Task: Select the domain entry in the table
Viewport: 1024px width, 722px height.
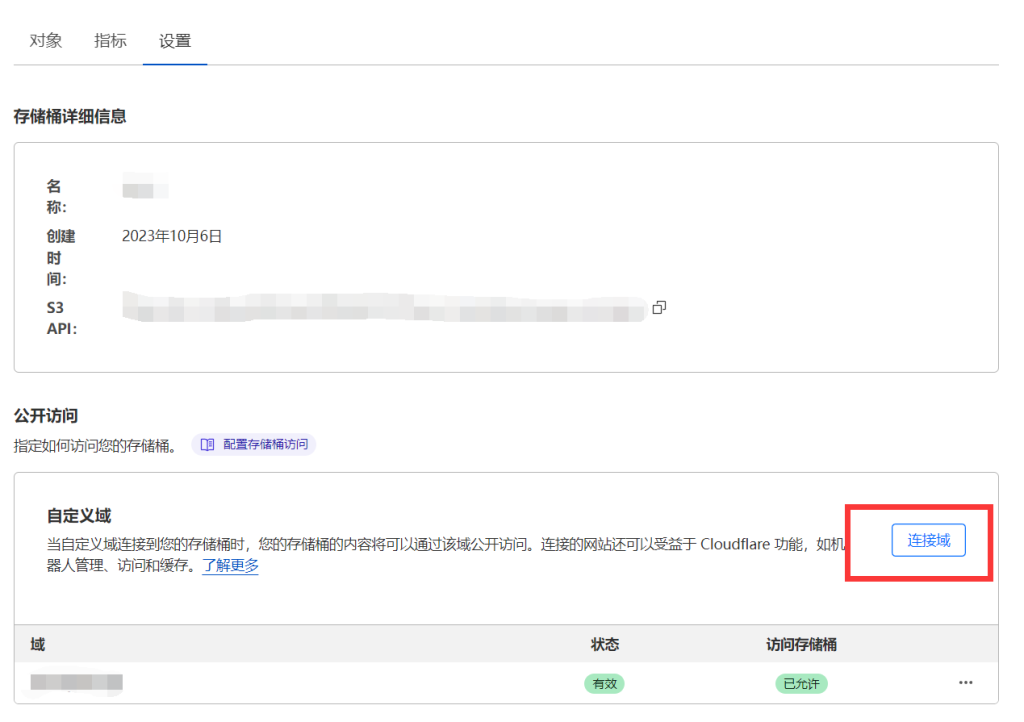Action: pyautogui.click(x=75, y=682)
